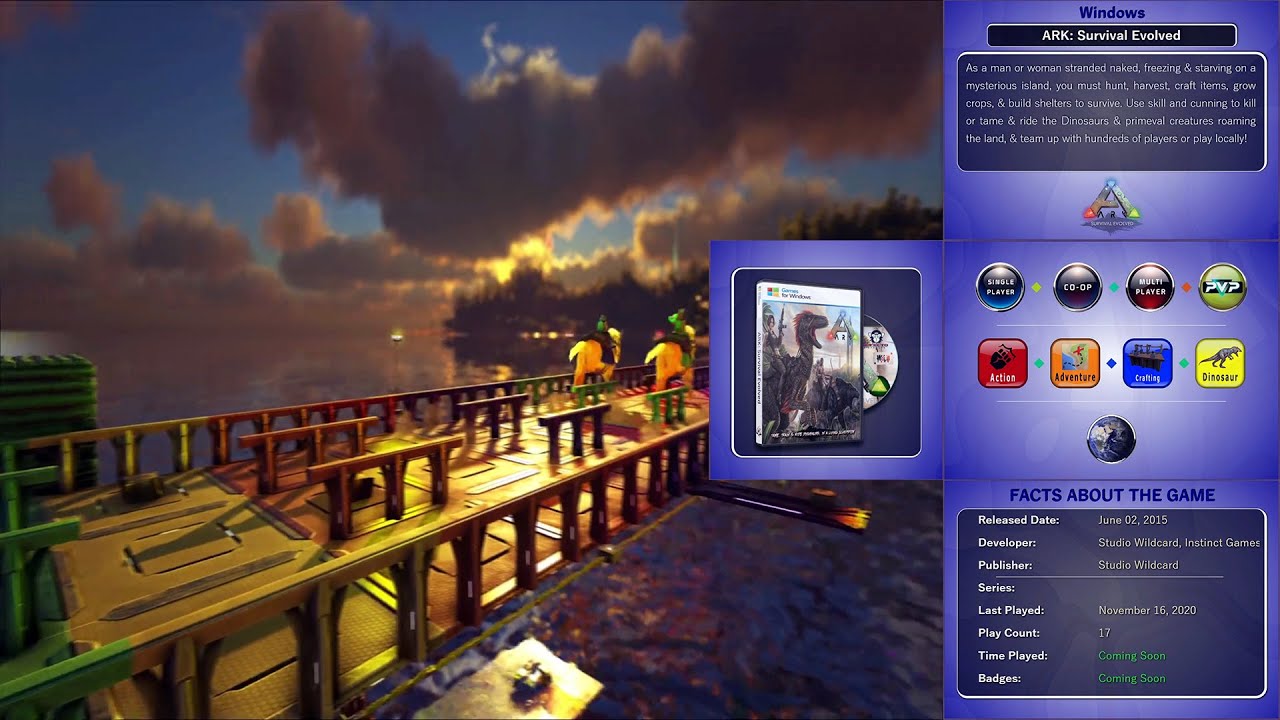Click the Developer label
This screenshot has width=1280, height=720.
pos(1007,543)
